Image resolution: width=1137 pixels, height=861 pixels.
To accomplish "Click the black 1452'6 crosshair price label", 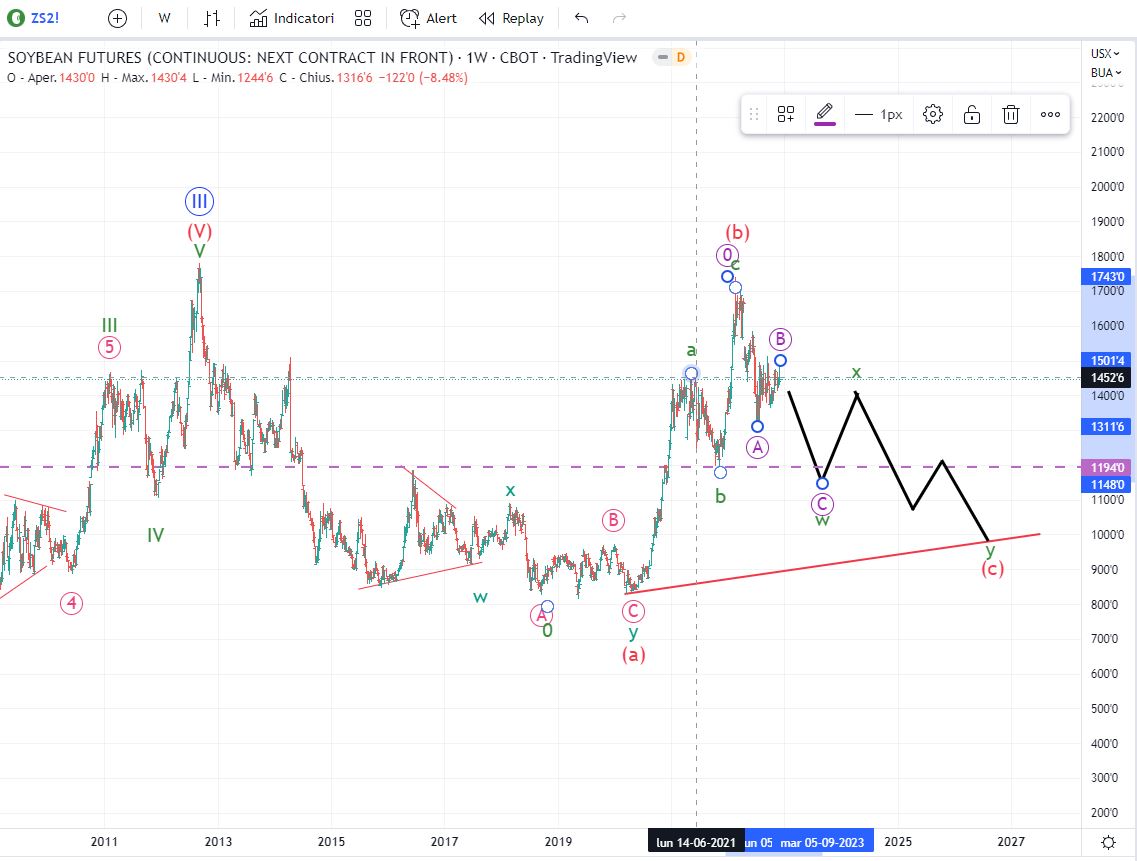I will tap(1107, 378).
